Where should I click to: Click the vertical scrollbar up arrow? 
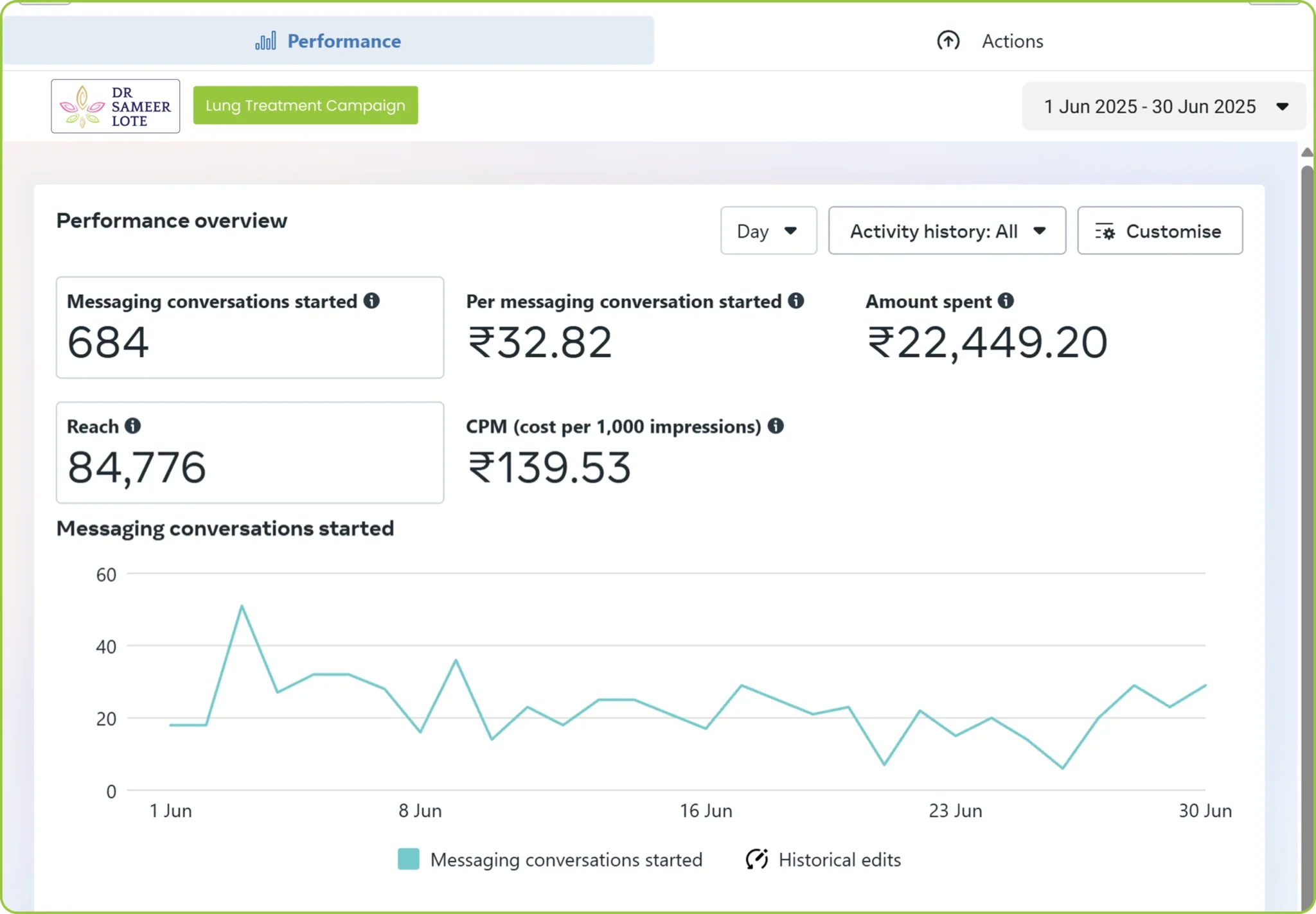tap(1306, 153)
